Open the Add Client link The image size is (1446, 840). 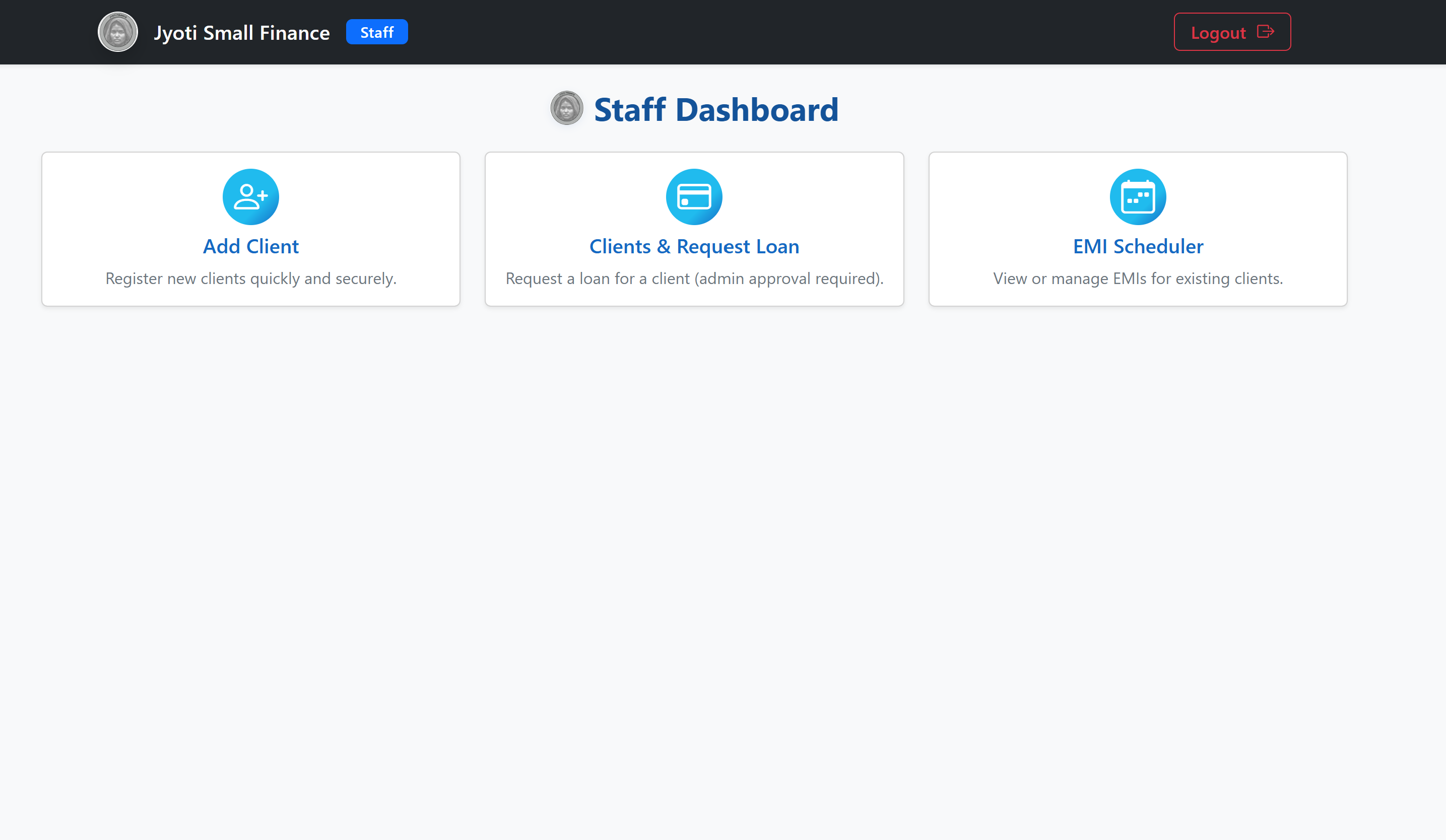251,246
